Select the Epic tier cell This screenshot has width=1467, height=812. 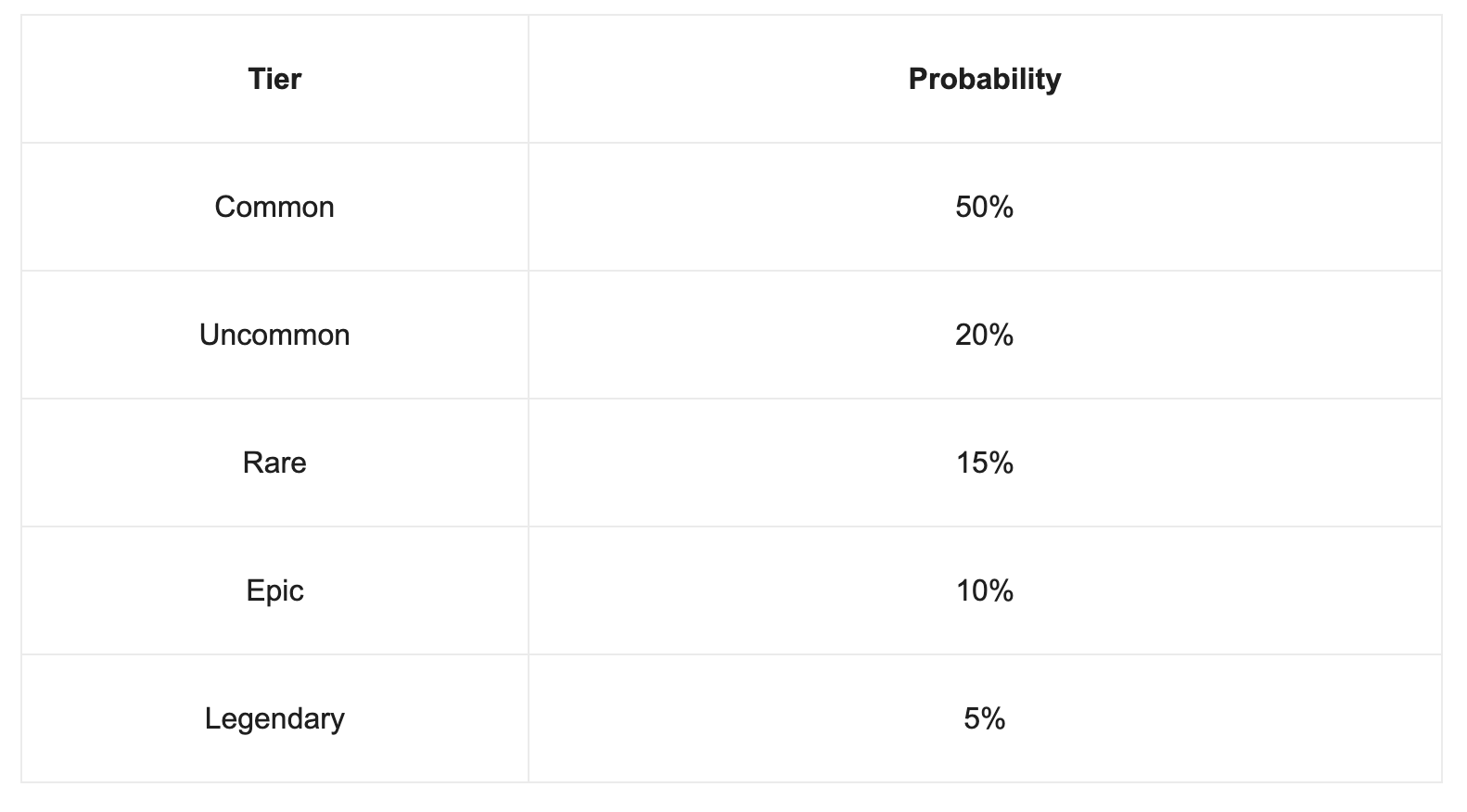tap(274, 590)
